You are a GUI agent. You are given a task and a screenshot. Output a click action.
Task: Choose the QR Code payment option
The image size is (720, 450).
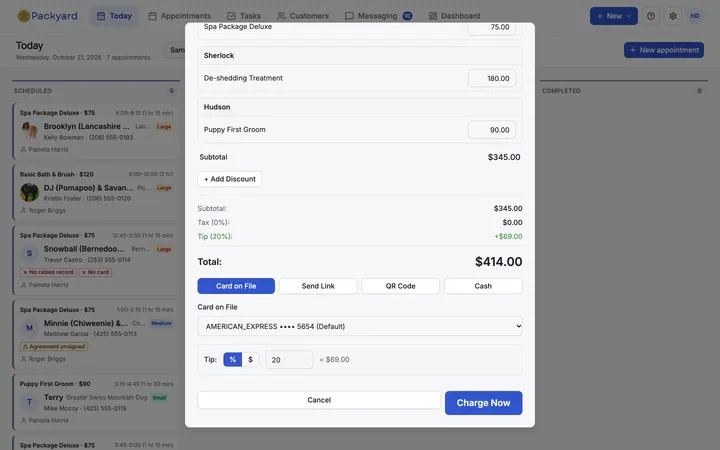(400, 286)
